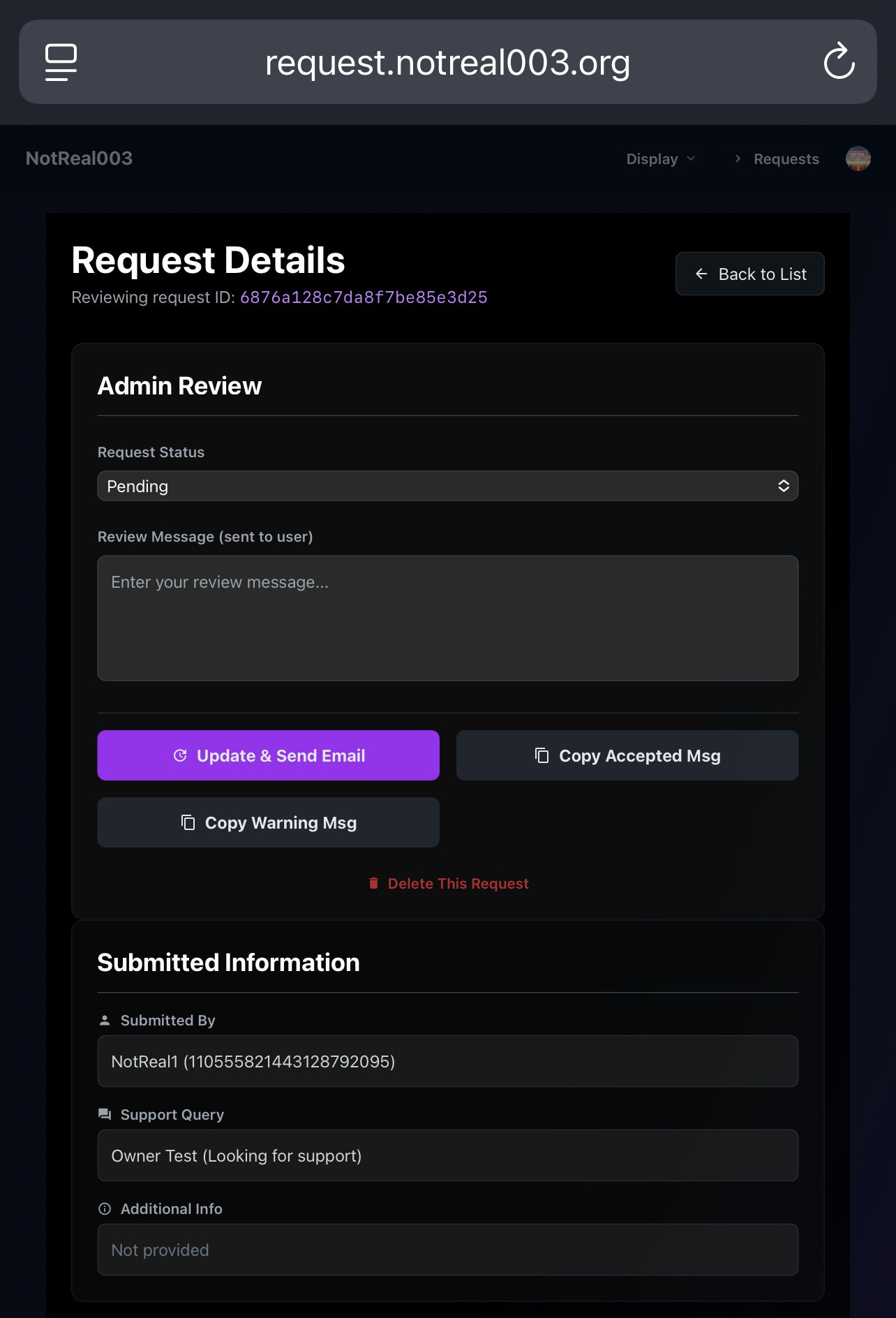Click the request ID 6876a128c7da8f7be85e3d25
Image resolution: width=896 pixels, height=1318 pixels.
364,297
